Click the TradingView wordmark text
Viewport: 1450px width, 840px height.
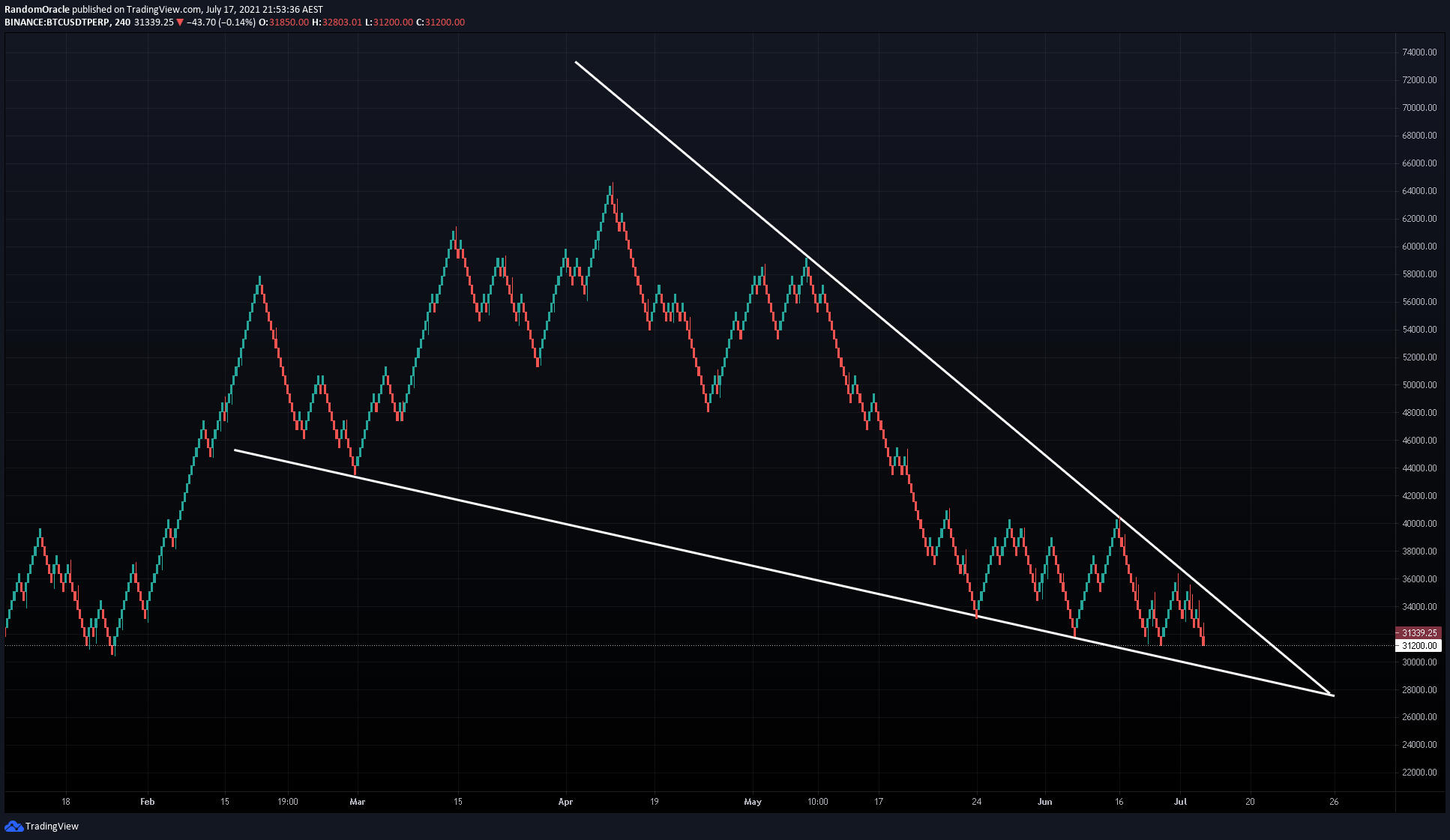click(x=52, y=826)
